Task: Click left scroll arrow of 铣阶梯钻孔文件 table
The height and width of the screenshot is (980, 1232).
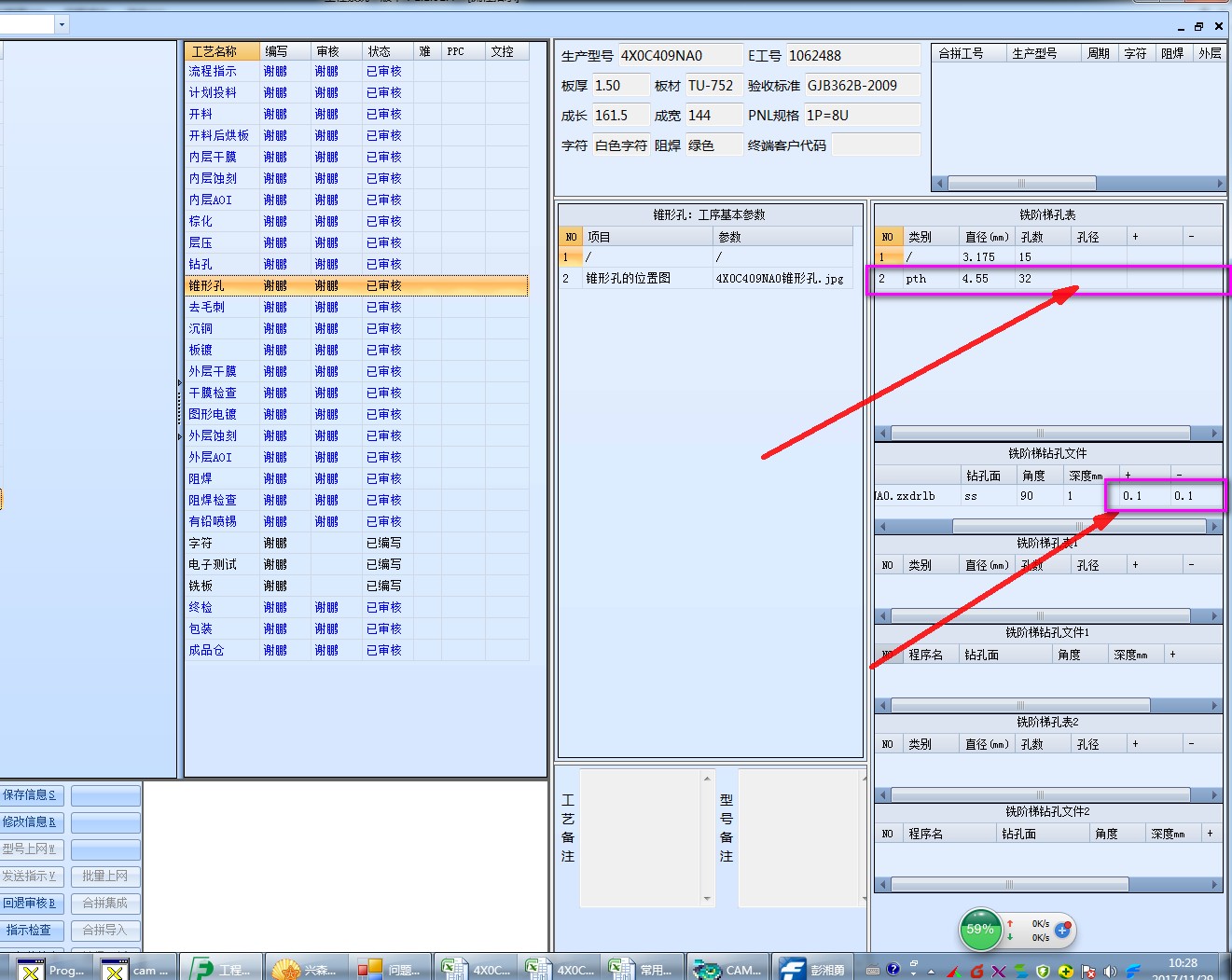Action: coord(881,527)
